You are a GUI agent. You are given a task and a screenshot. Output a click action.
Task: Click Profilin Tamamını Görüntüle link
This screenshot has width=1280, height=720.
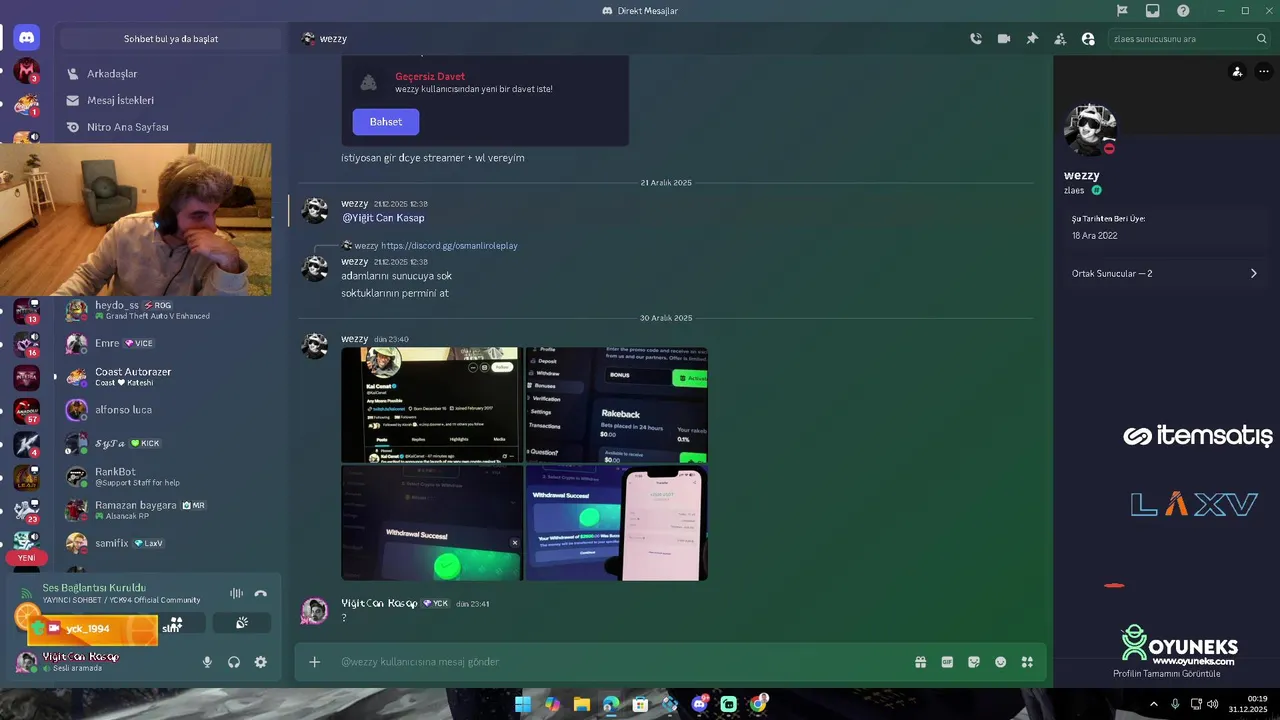coord(1166,673)
